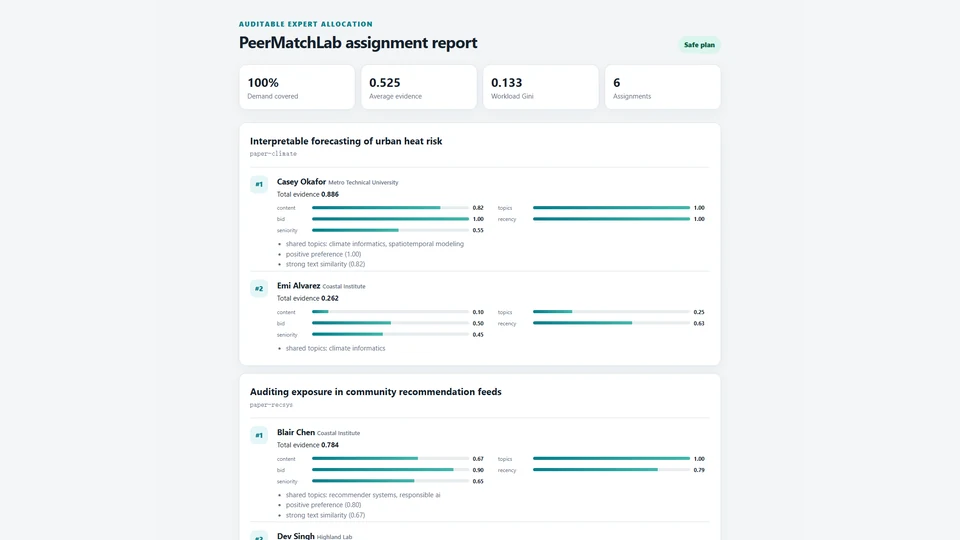This screenshot has height=540, width=960.
Task: Click Metro Technical University affiliation
Action: pyautogui.click(x=363, y=182)
